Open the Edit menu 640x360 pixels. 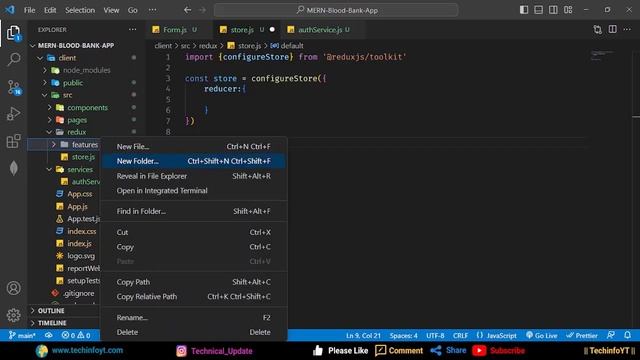[50, 10]
